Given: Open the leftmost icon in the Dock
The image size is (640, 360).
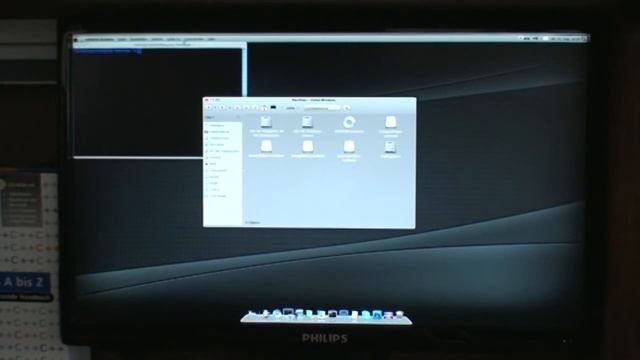Looking at the screenshot, I should [x=252, y=314].
